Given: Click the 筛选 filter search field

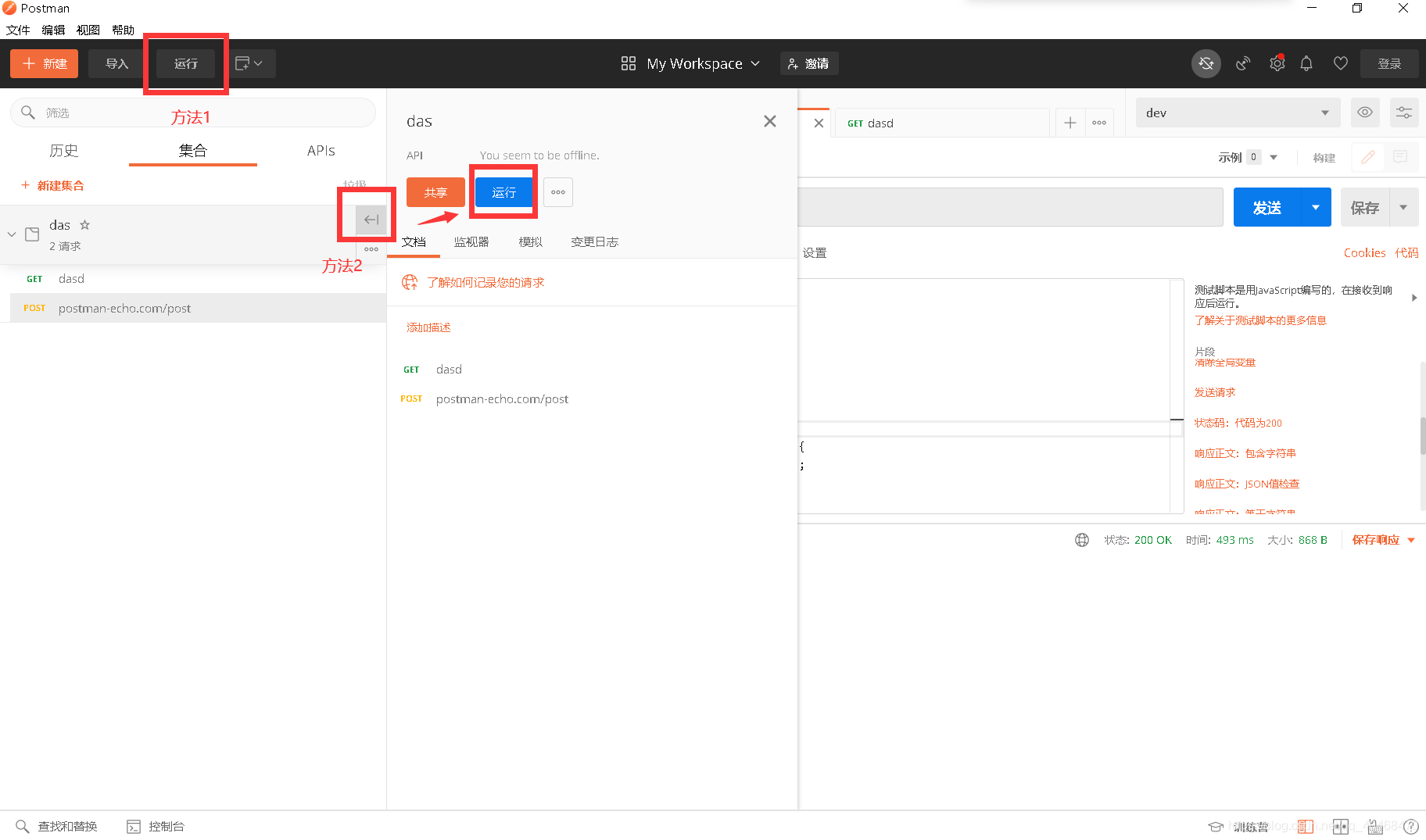Looking at the screenshot, I should (x=193, y=113).
